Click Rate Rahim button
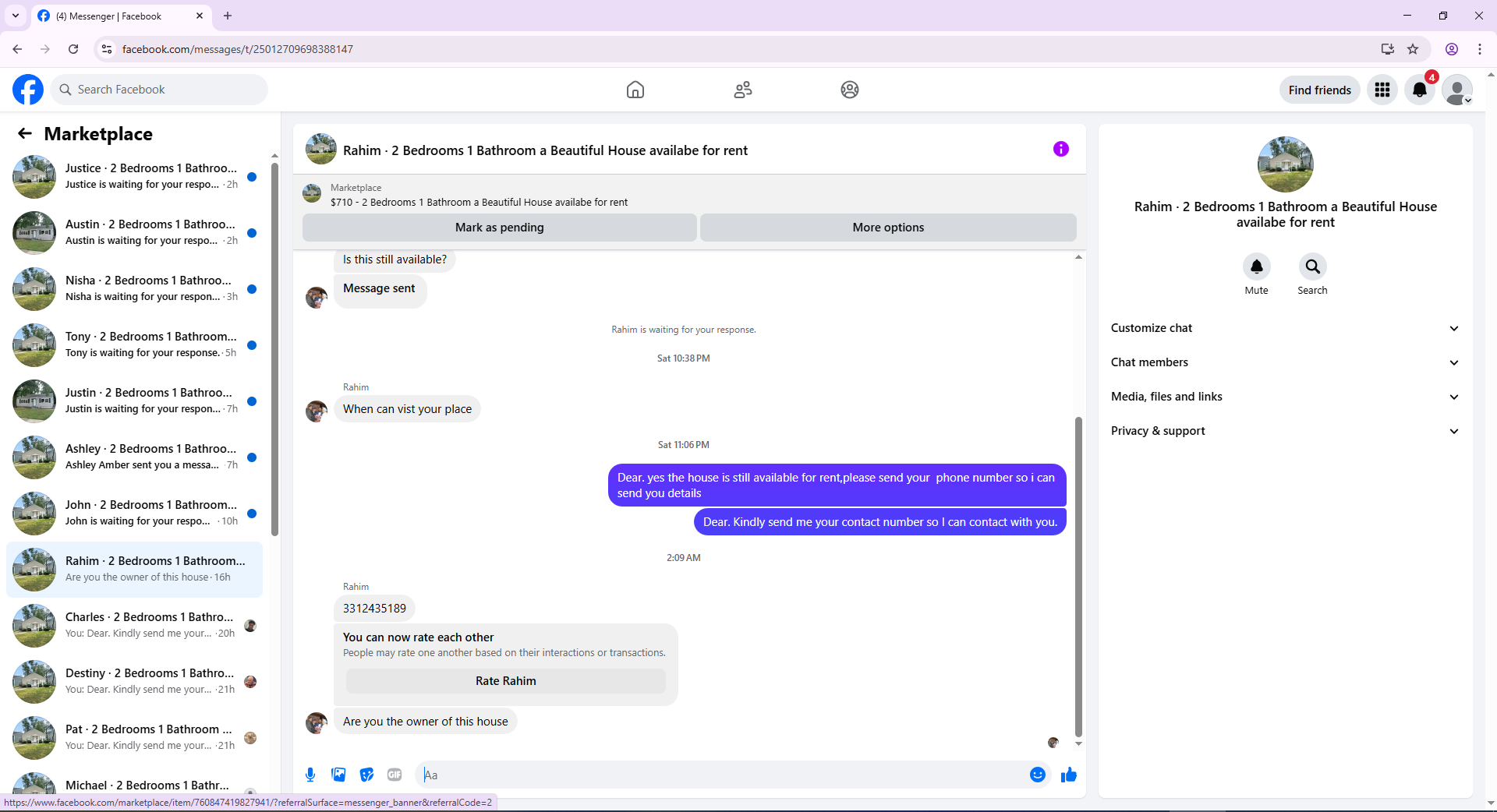 coord(506,681)
